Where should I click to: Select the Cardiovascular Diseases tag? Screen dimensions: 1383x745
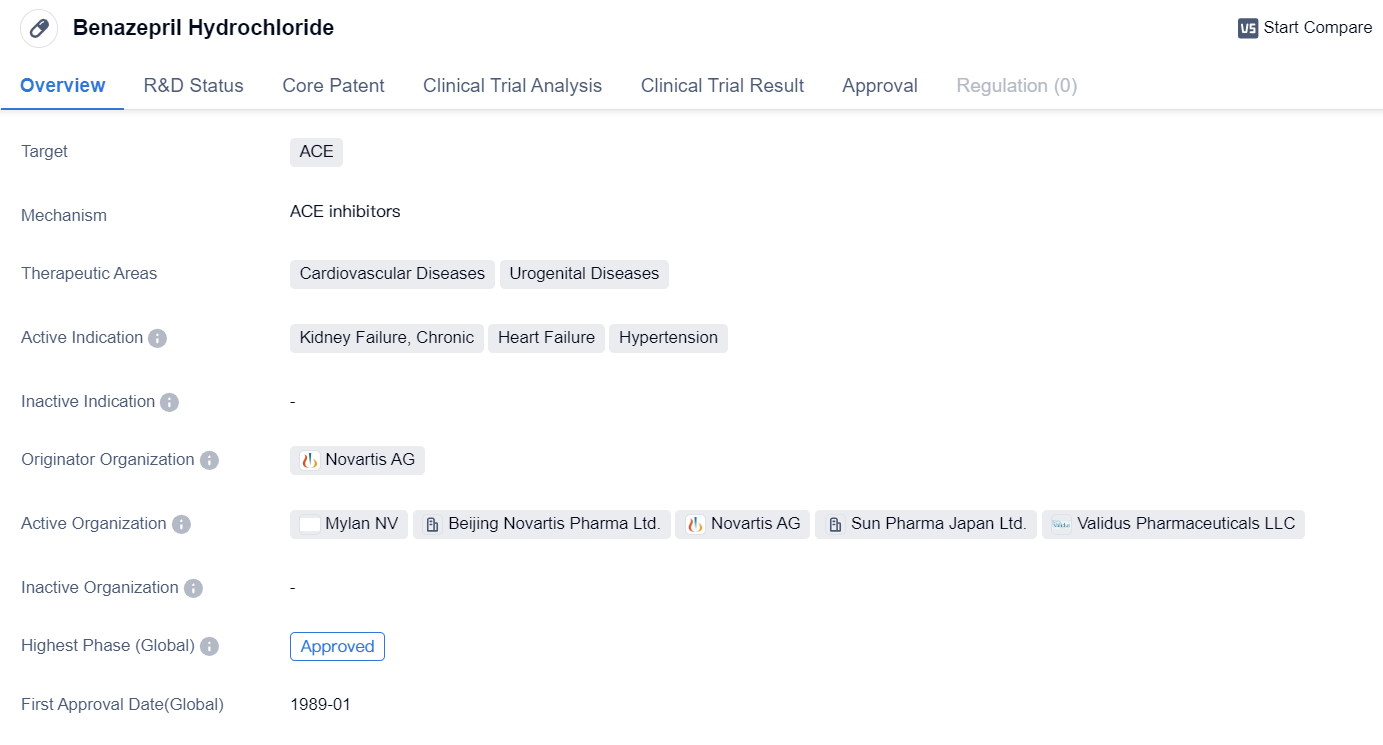click(392, 274)
